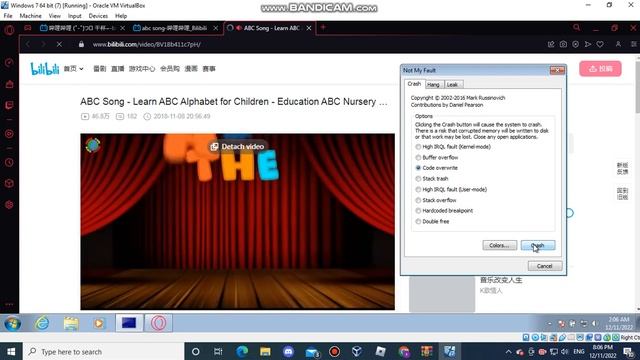Select Stack overflow option
The image size is (640, 360).
click(436, 200)
